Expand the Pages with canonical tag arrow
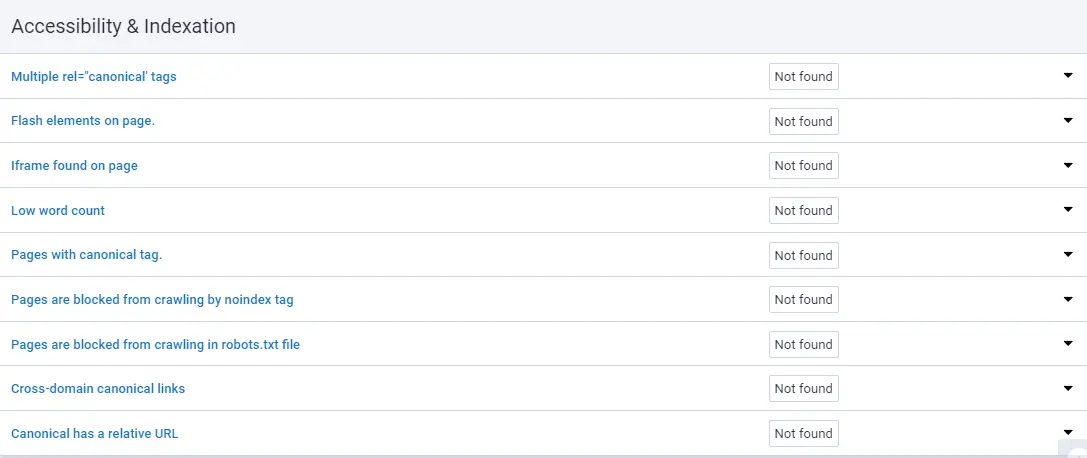The width and height of the screenshot is (1087, 458). coord(1067,255)
